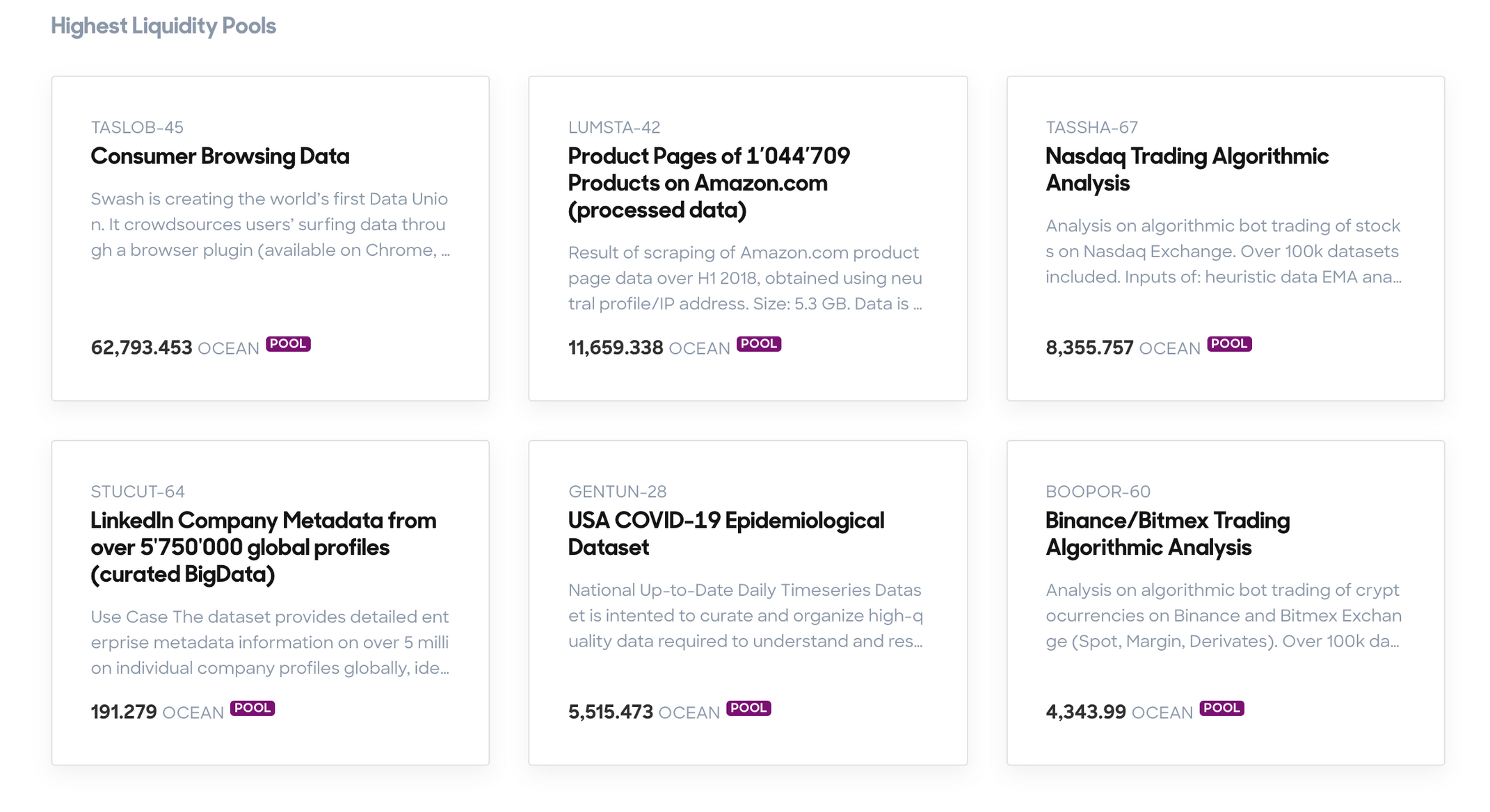The width and height of the screenshot is (1490, 812).
Task: Open USA COVID-19 Epidemiological Dataset title
Action: tap(726, 534)
